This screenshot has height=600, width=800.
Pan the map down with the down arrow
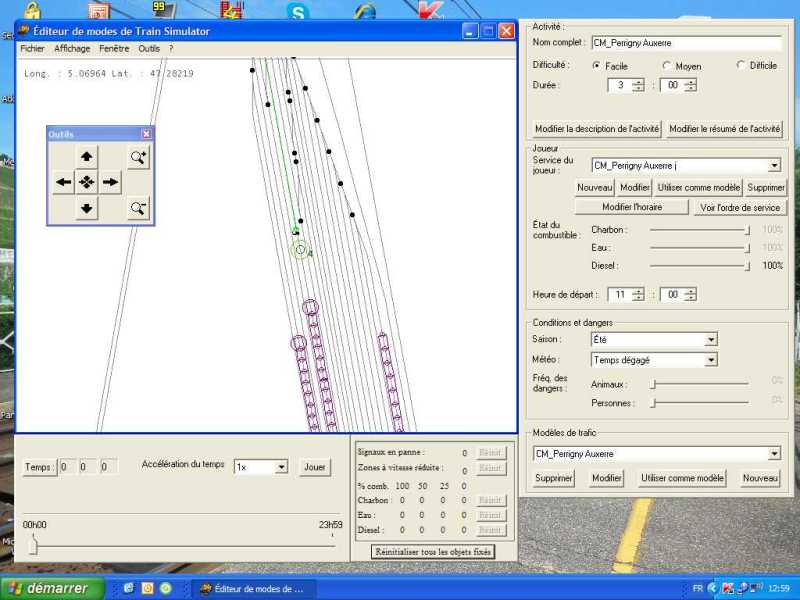point(87,208)
